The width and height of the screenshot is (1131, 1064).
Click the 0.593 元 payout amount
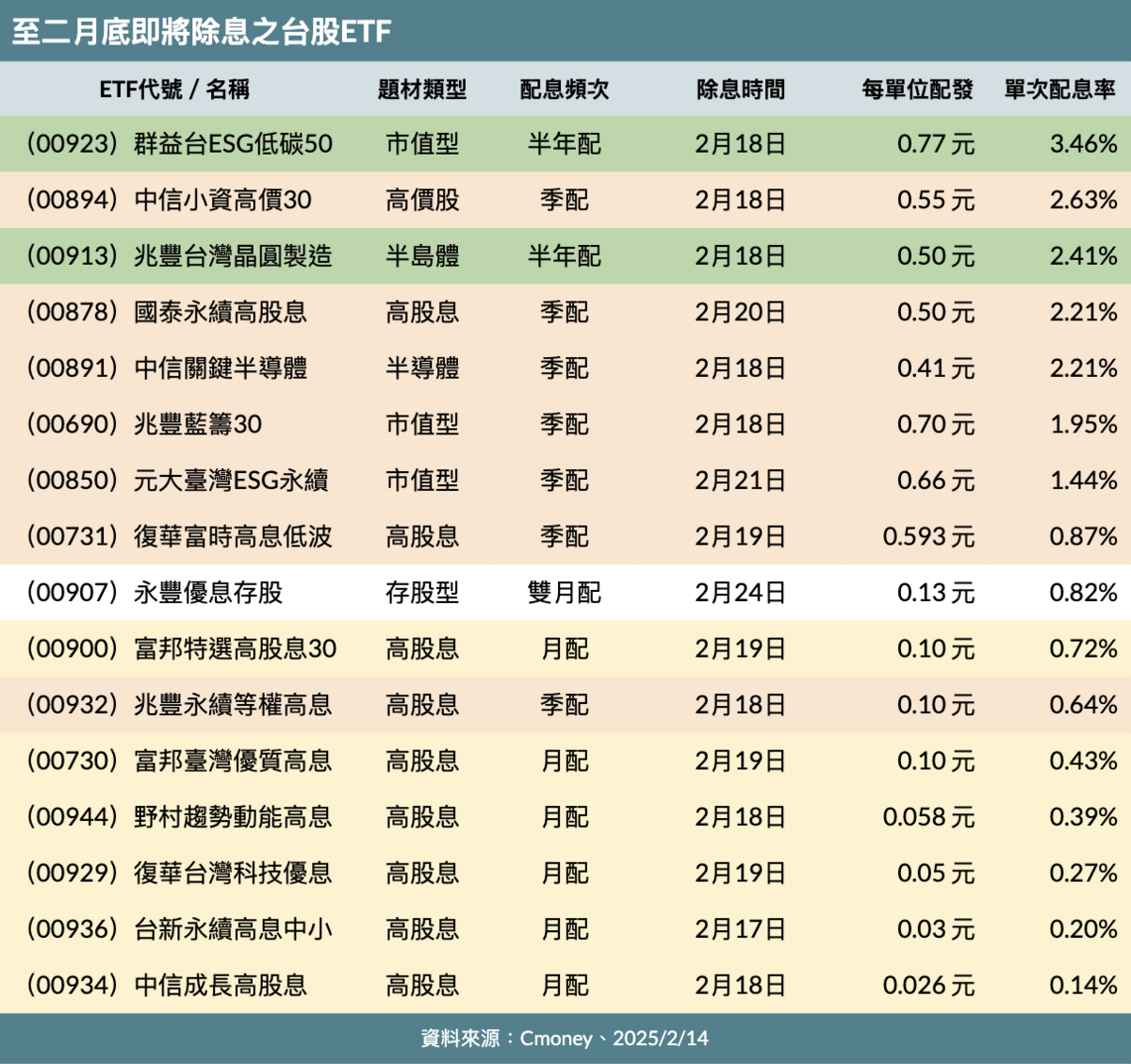pos(927,536)
